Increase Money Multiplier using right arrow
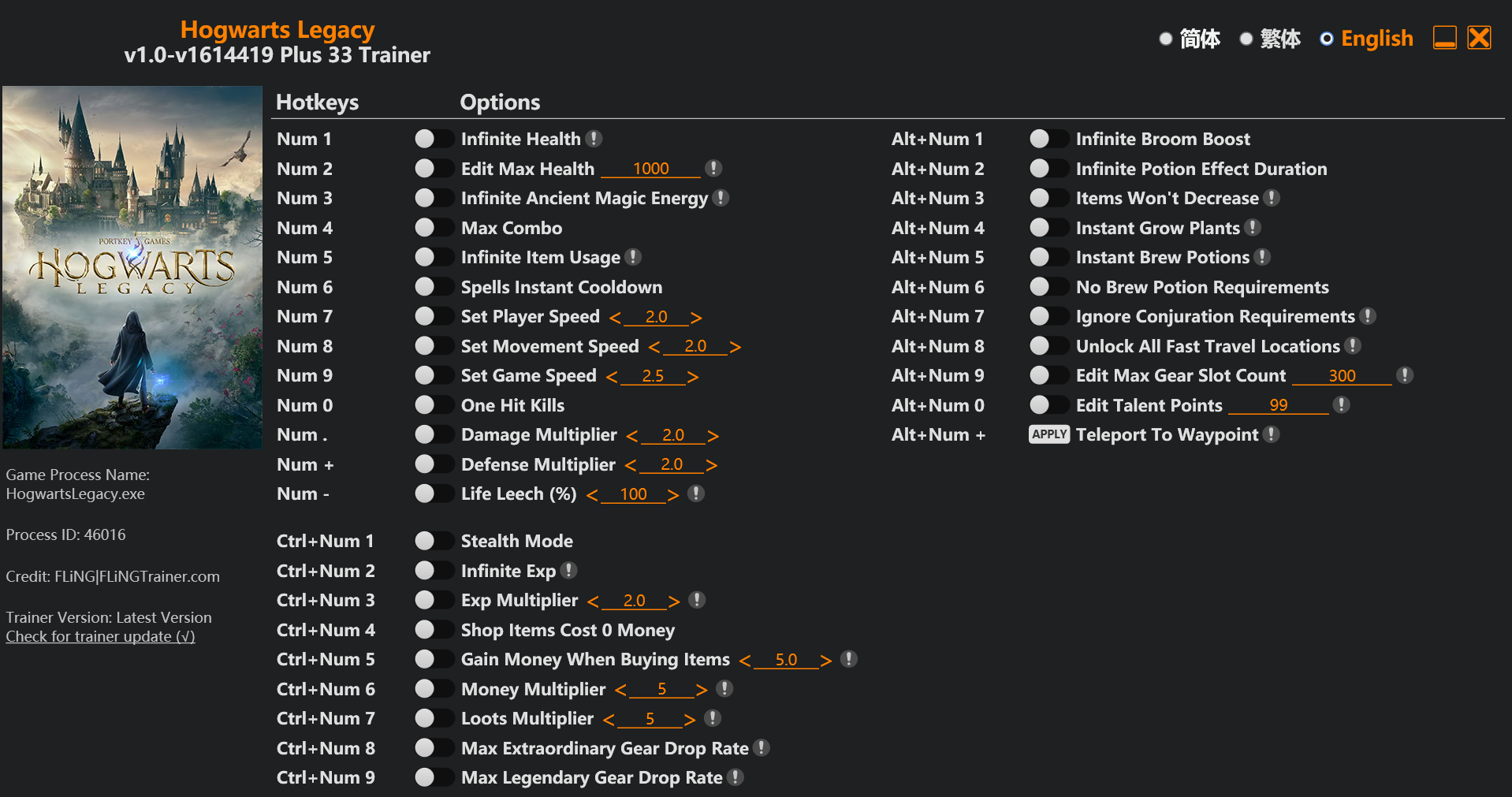This screenshot has width=1512, height=797. [702, 690]
